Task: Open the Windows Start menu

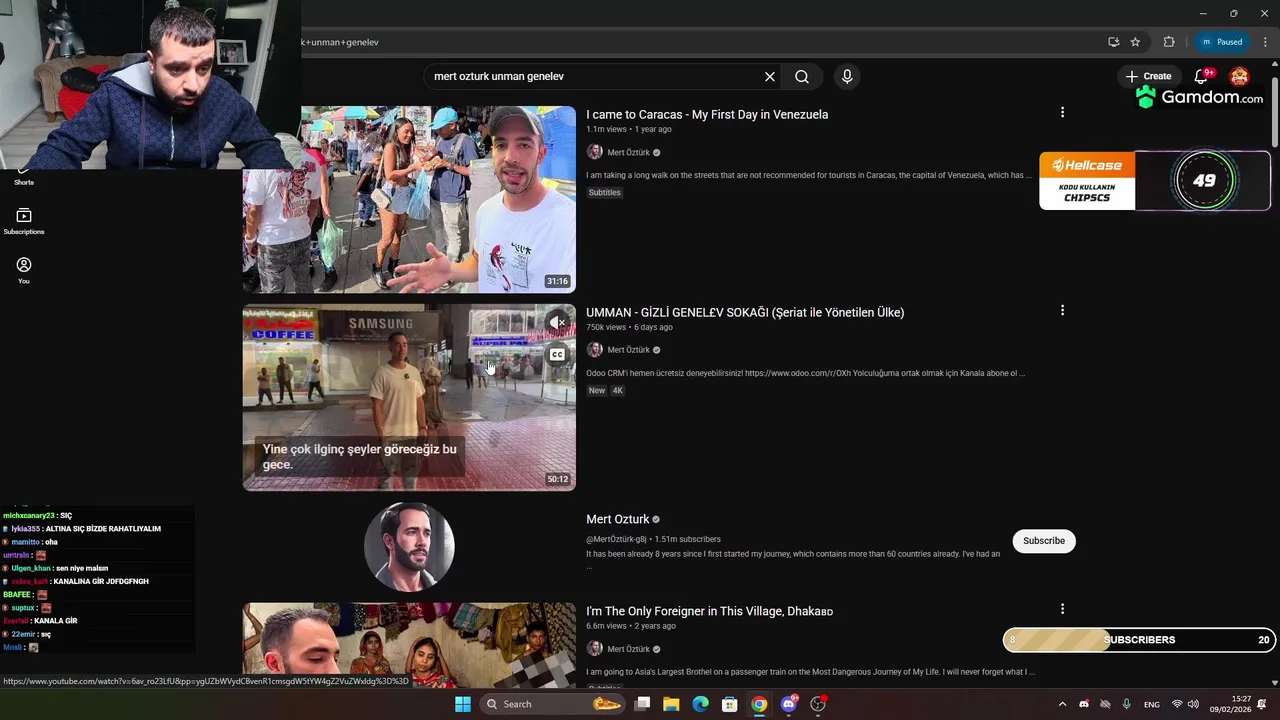Action: click(x=463, y=704)
